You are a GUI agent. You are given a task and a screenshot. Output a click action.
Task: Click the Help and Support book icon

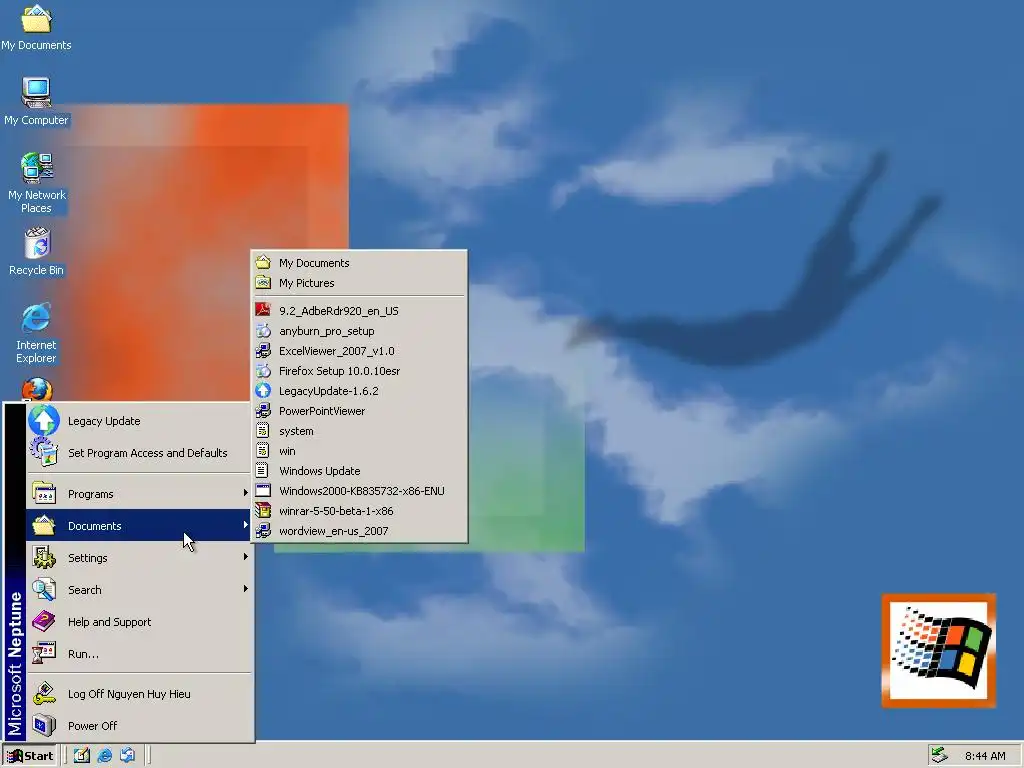pyautogui.click(x=44, y=622)
